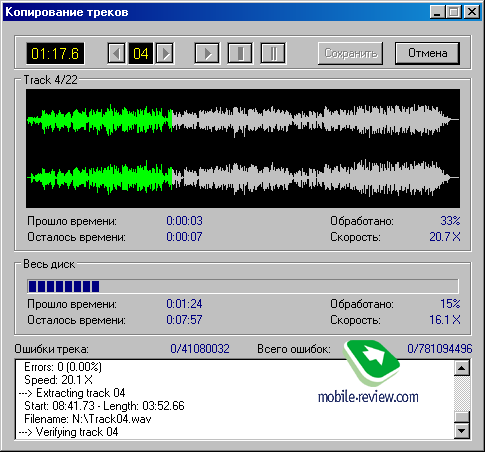
Task: Click the Отмена button
Action: [x=427, y=53]
